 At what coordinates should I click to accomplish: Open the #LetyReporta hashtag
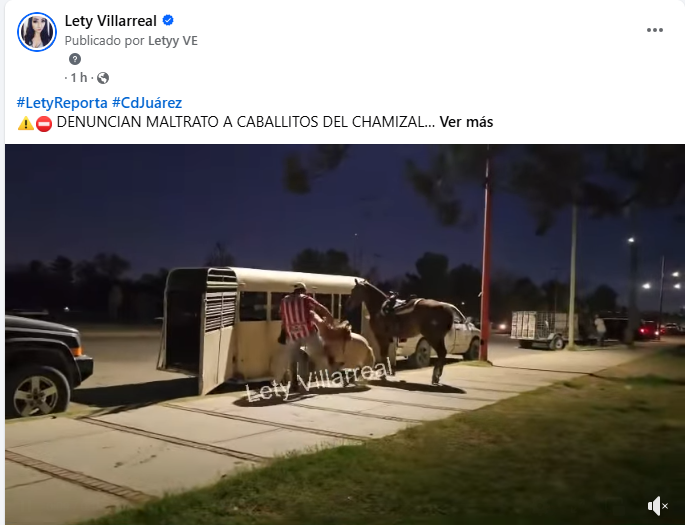(62, 103)
